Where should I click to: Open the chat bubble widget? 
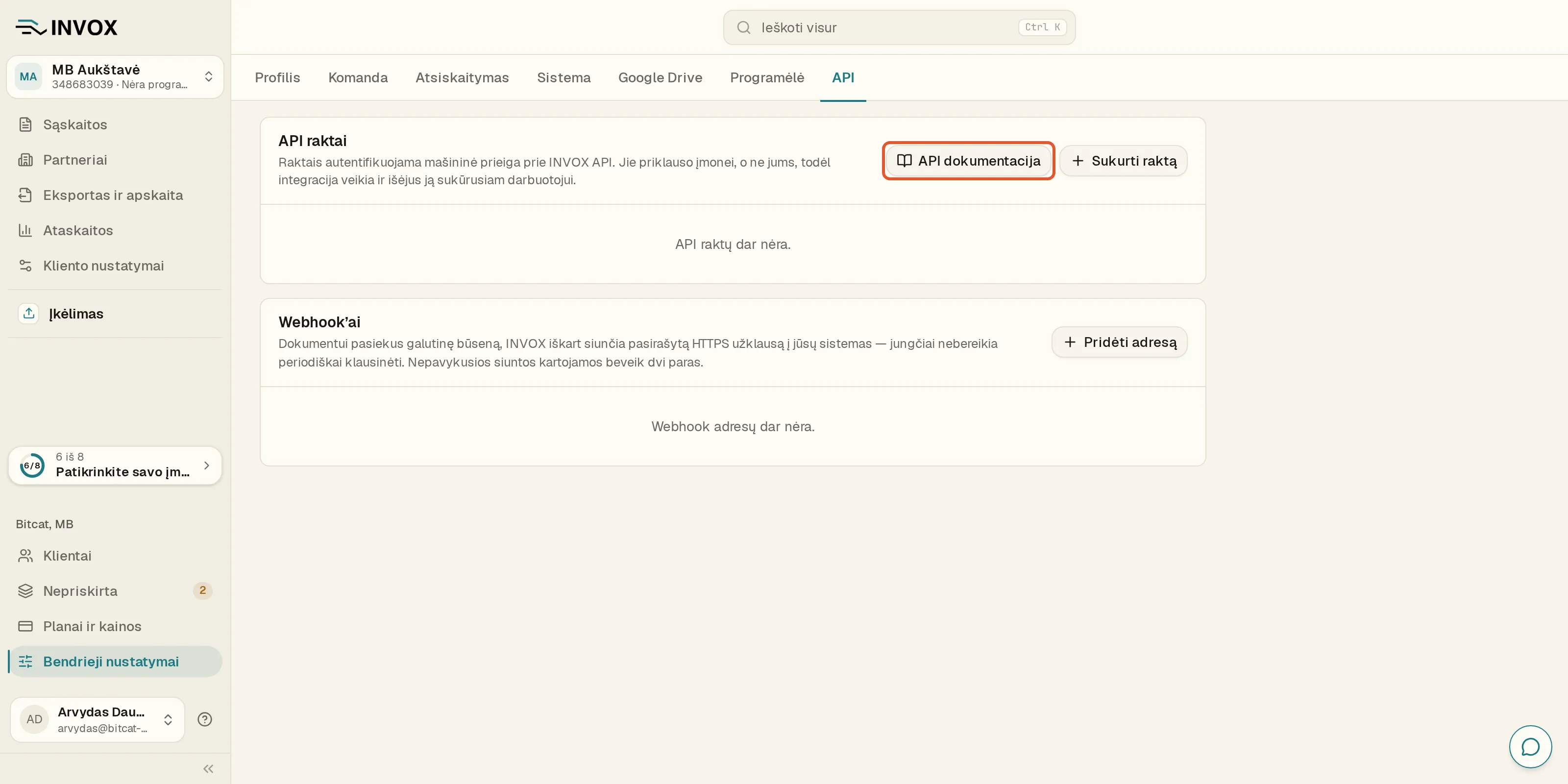[1530, 747]
